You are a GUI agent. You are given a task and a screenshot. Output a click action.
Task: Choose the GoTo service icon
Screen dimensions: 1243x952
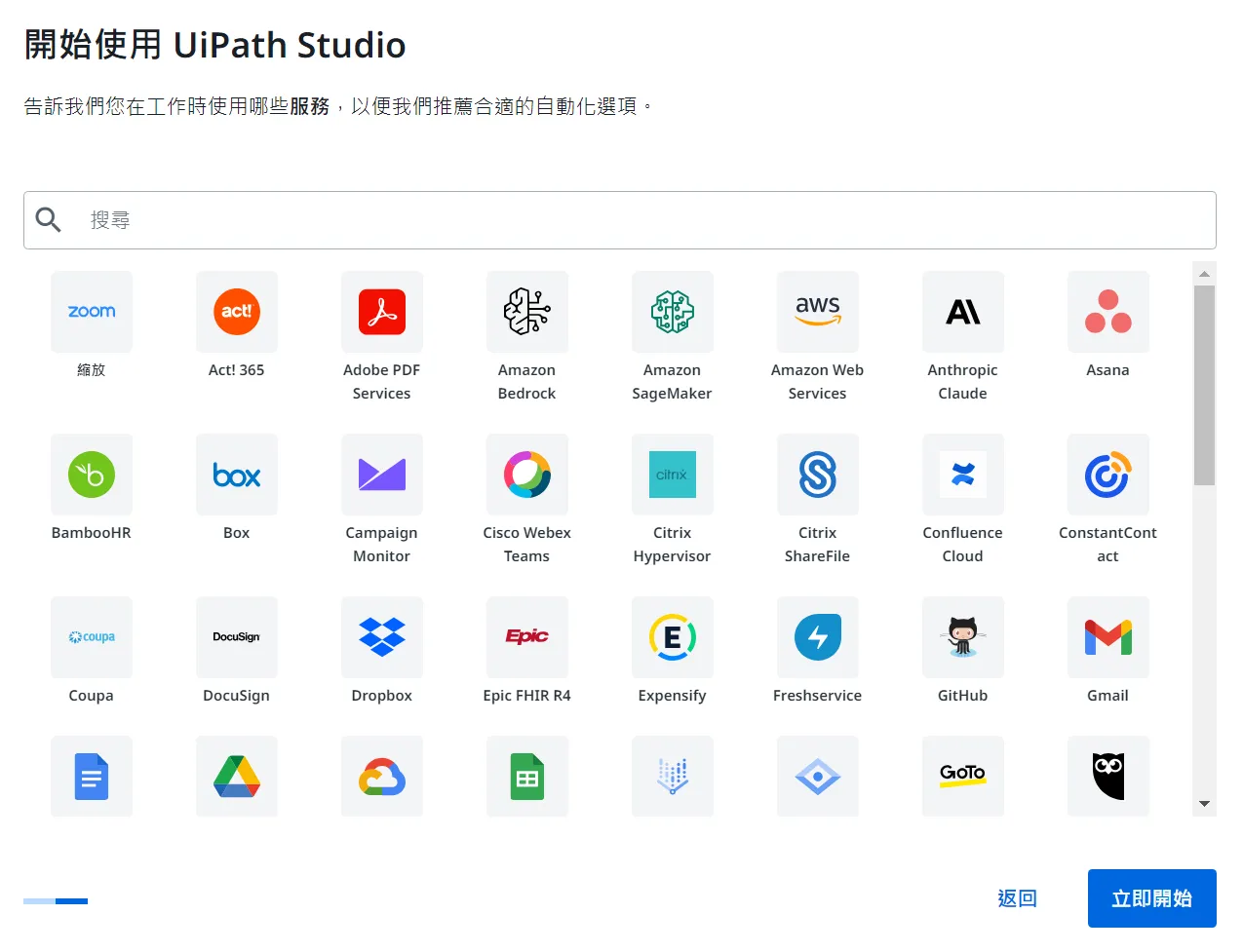pyautogui.click(x=963, y=777)
